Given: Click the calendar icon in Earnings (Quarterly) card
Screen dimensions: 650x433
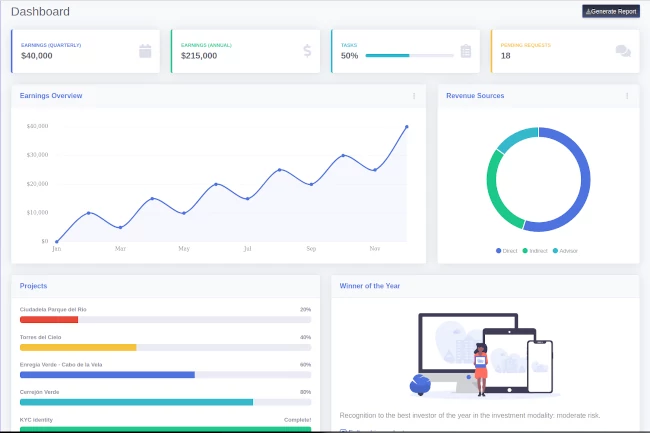Looking at the screenshot, I should (x=145, y=51).
